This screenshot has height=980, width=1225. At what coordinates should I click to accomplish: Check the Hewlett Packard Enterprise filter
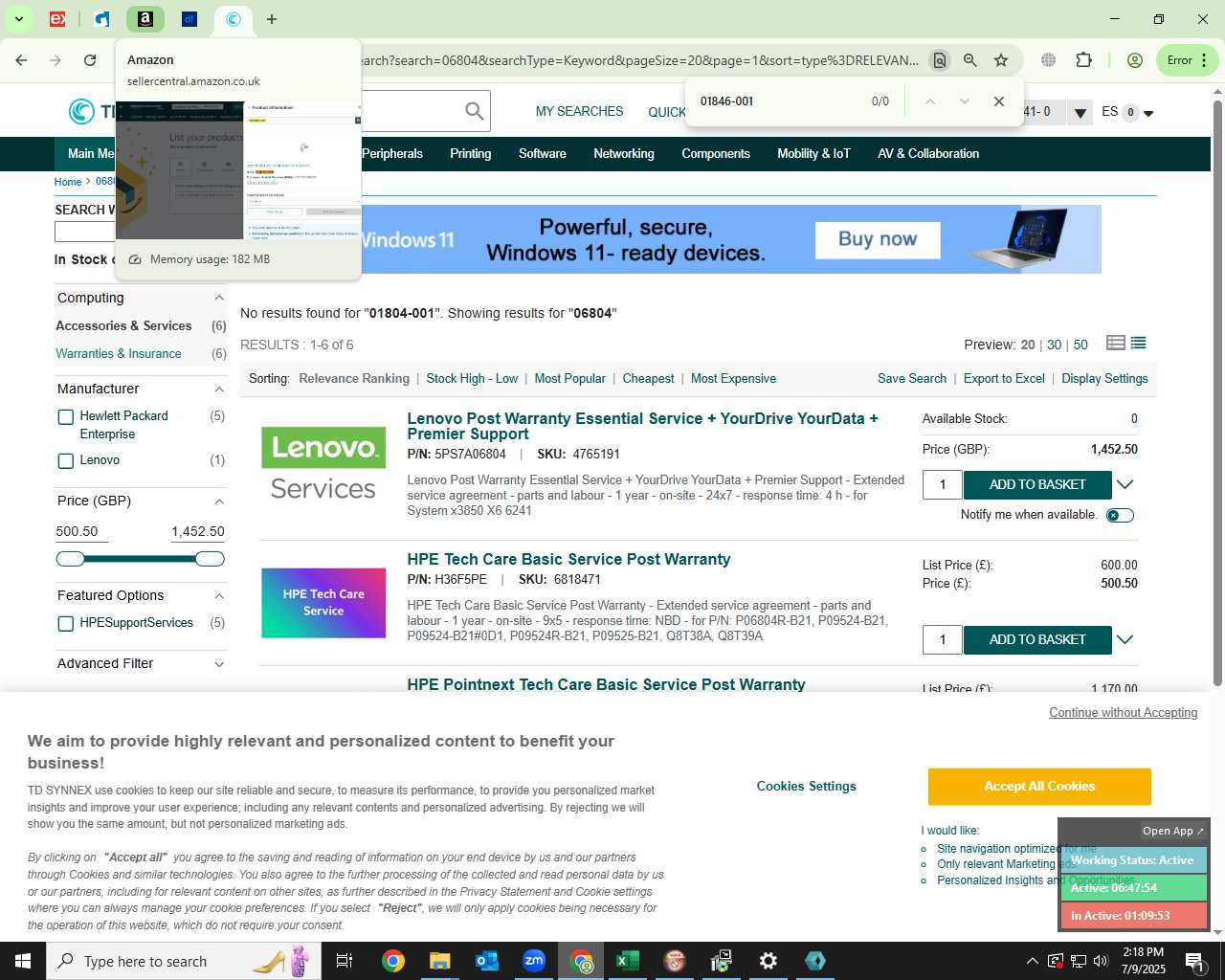point(66,417)
